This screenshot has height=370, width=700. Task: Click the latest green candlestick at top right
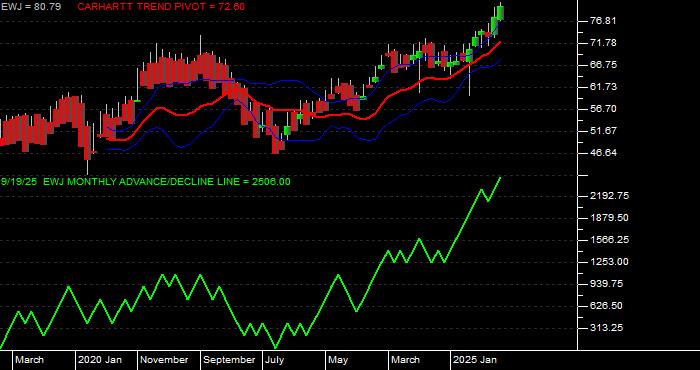pyautogui.click(x=500, y=12)
